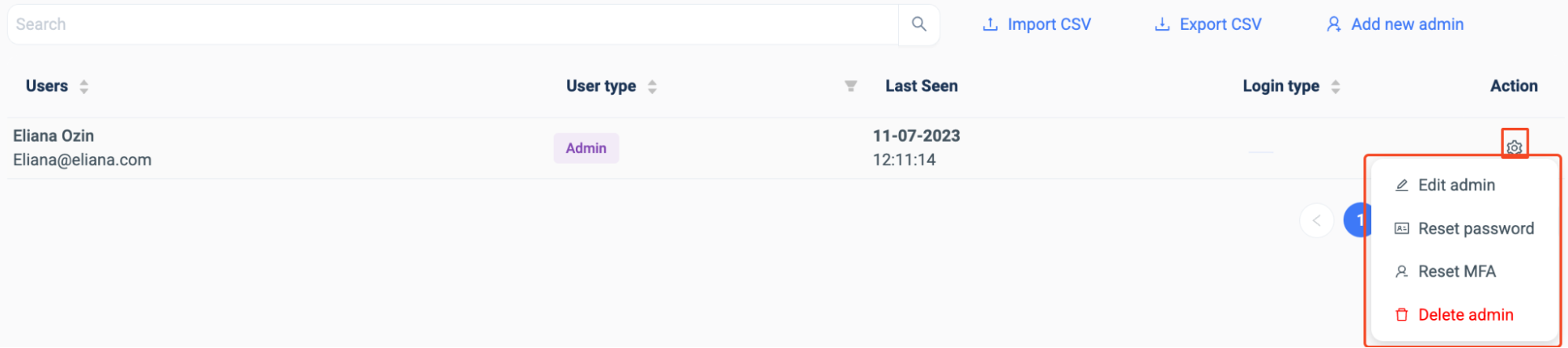The image size is (1568, 348).
Task: Sort by Login type column arrows
Action: pos(1335,86)
